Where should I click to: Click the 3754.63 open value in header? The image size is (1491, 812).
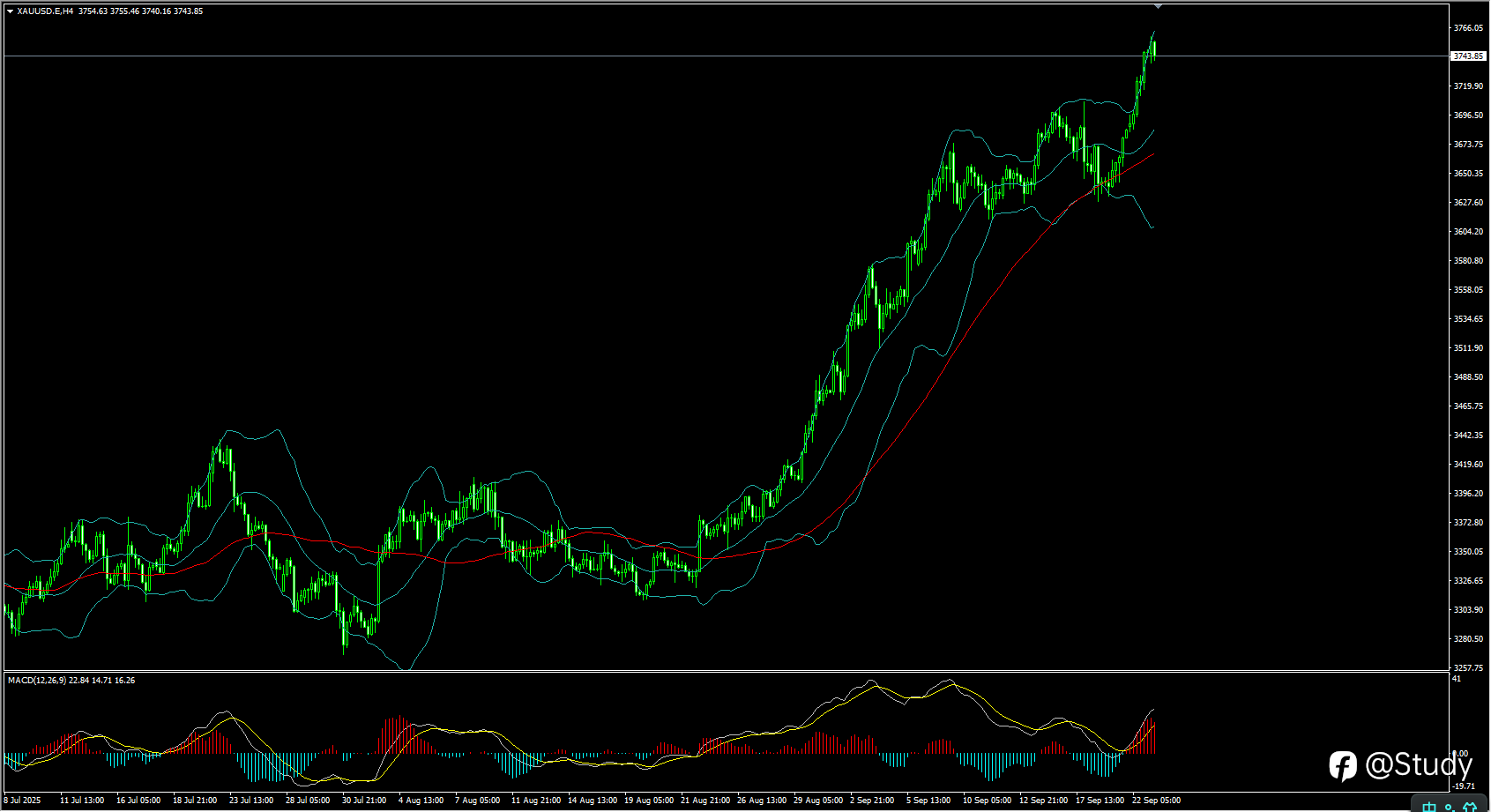click(93, 11)
